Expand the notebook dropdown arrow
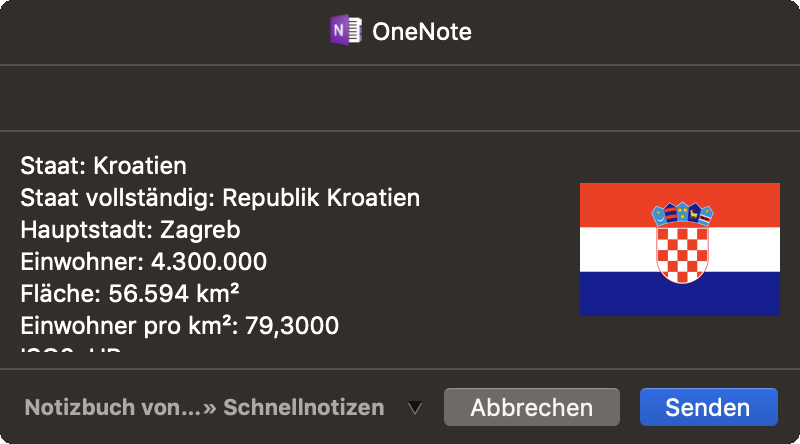Image resolution: width=800 pixels, height=444 pixels. click(x=415, y=408)
